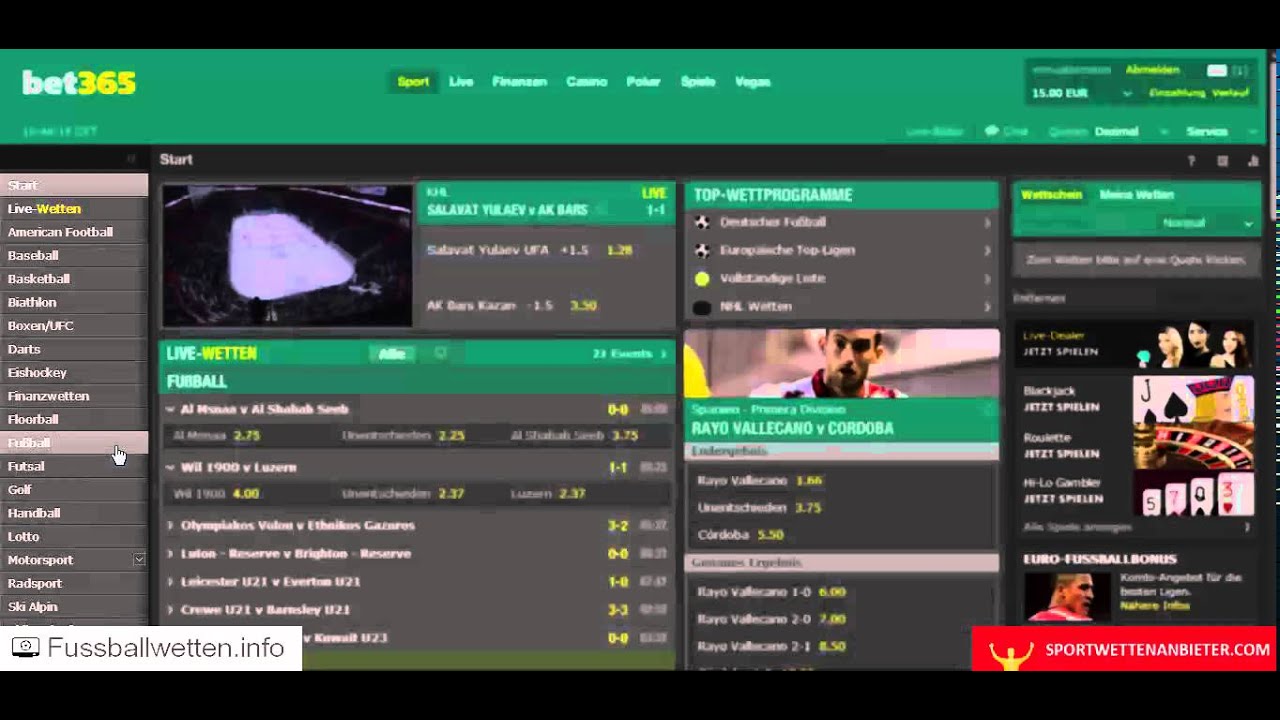Select Handball in the sidebar
This screenshot has width=1280, height=720.
[x=74, y=513]
